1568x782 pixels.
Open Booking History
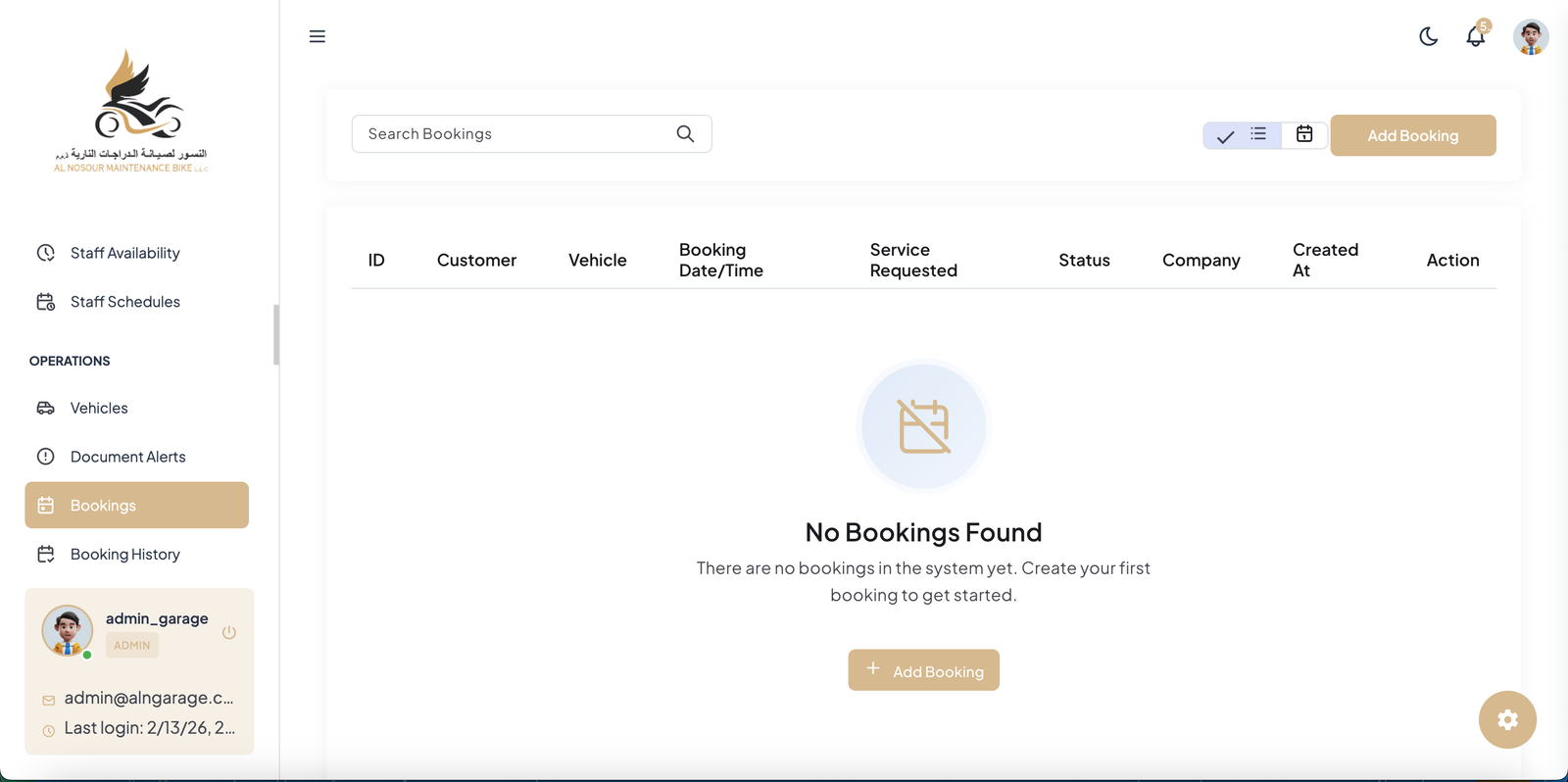pyautogui.click(x=124, y=555)
